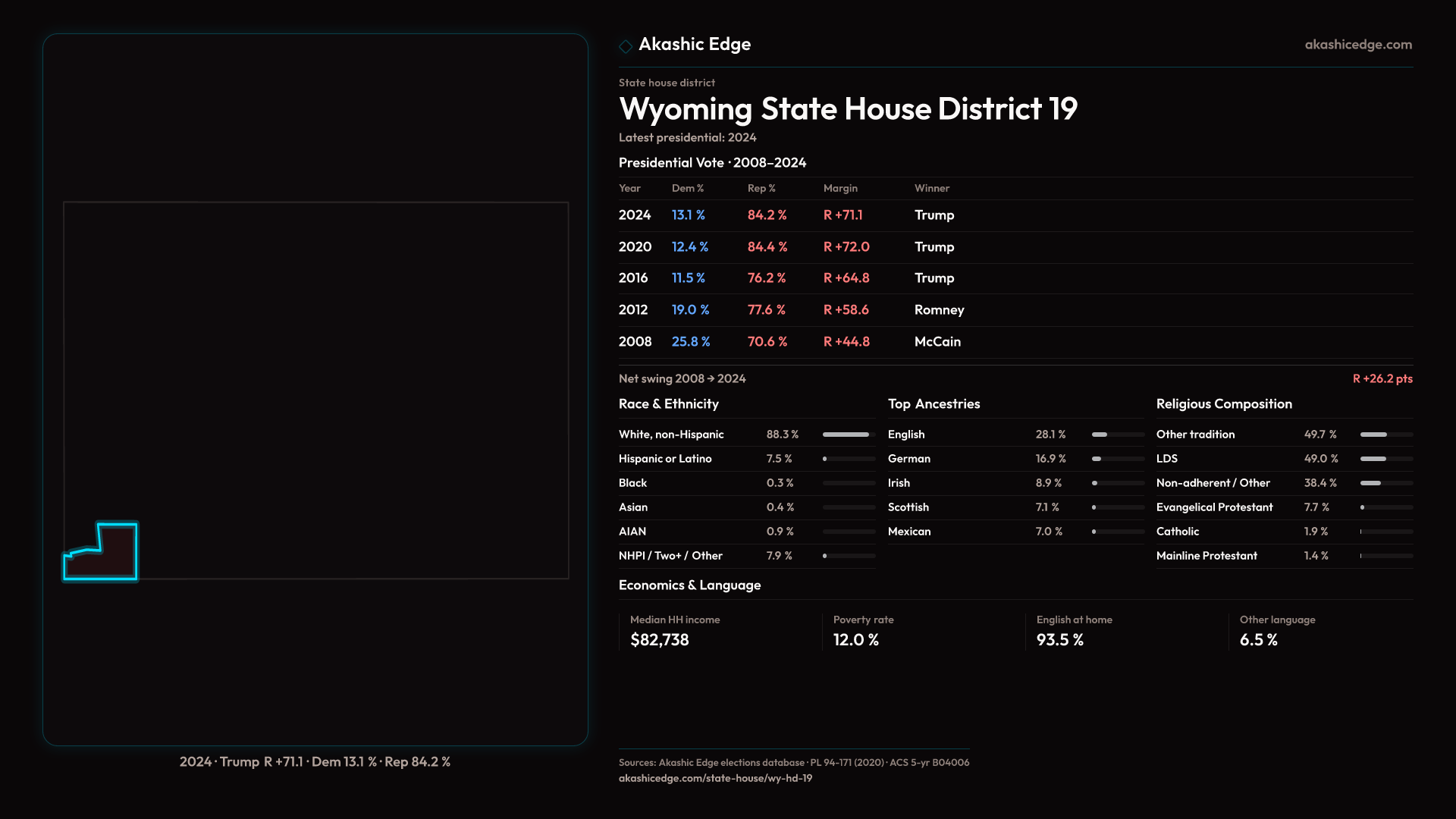
Task: Click the Other language 6.5 % card
Action: pos(1277,631)
